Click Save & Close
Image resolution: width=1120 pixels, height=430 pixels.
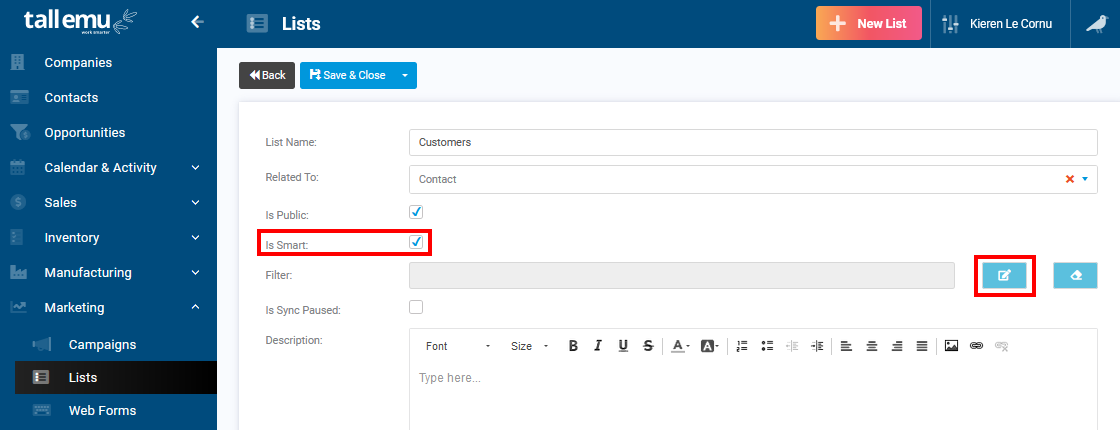[x=347, y=75]
